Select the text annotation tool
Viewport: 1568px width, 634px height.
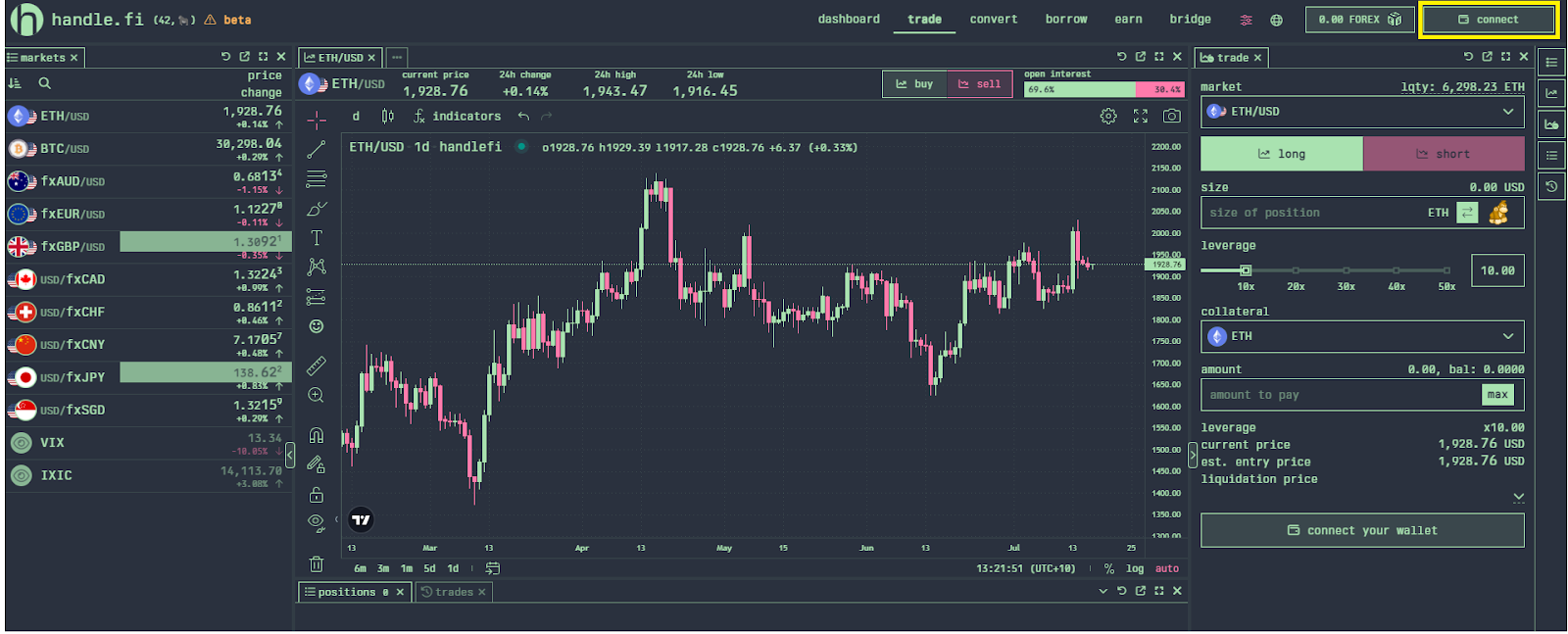[x=316, y=238]
